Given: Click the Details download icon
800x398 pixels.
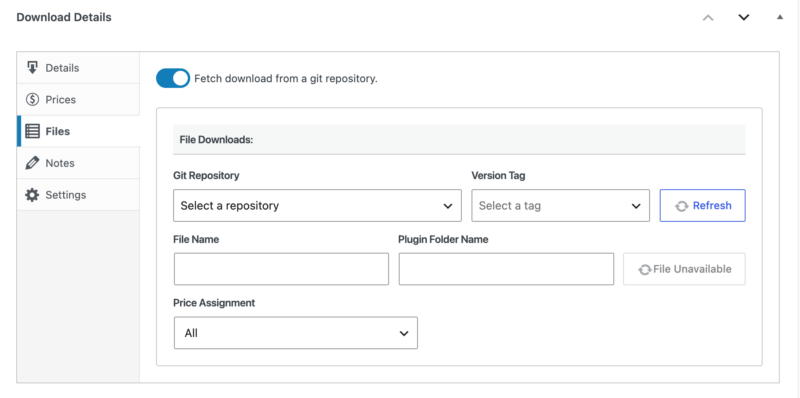Looking at the screenshot, I should (32, 68).
